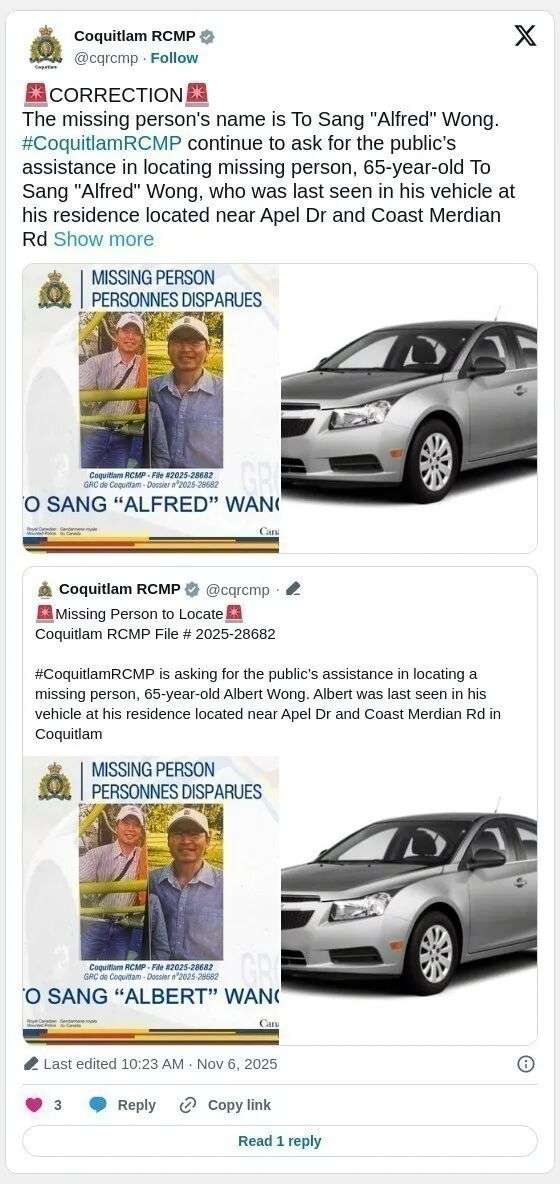Like the post with the heart icon

coord(34,1105)
